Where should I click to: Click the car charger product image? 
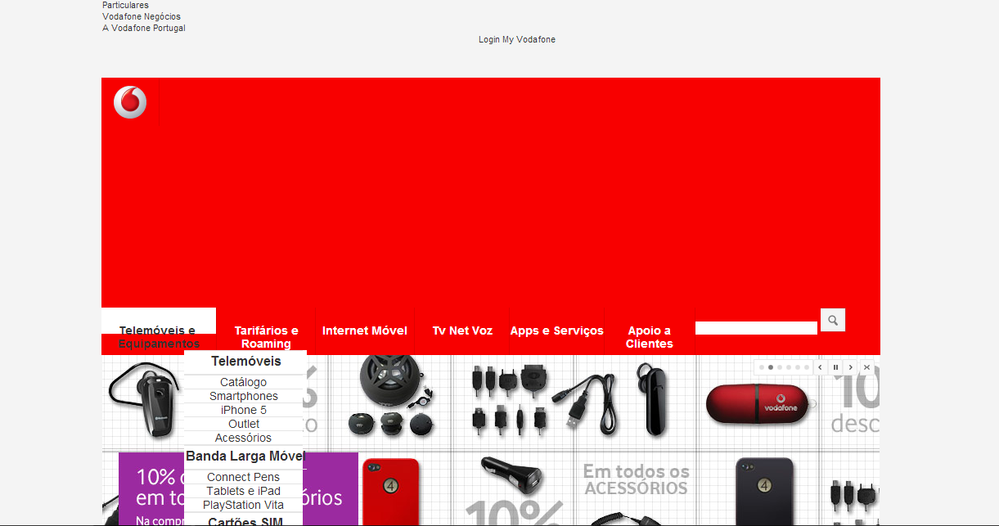(514, 474)
